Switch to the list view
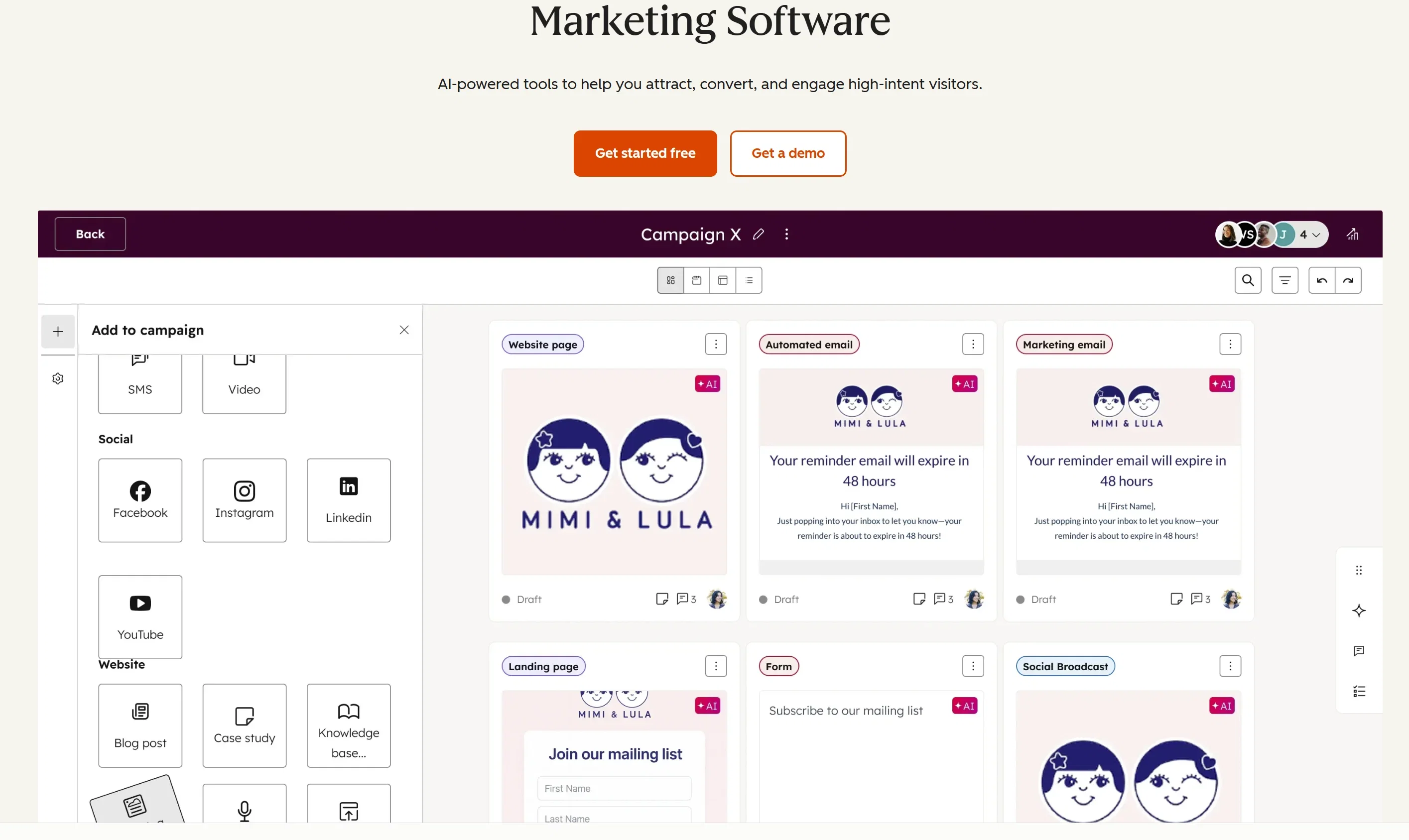 [749, 280]
